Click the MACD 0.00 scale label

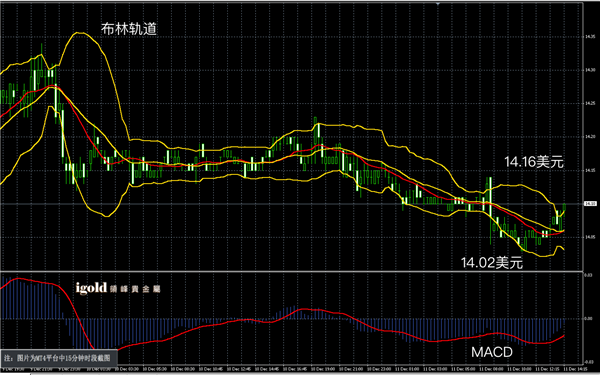pos(589,318)
